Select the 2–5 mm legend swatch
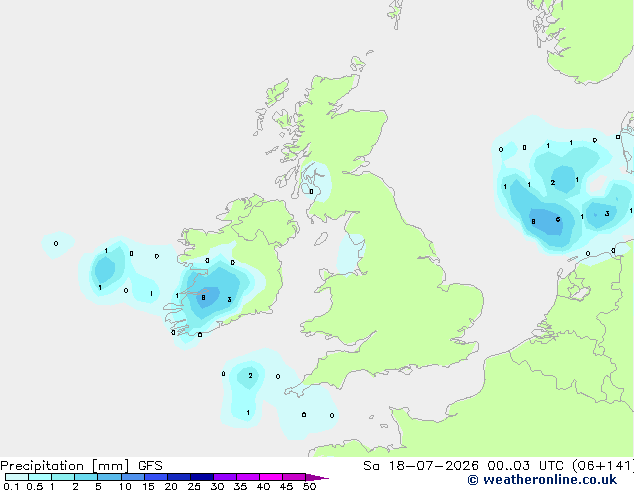This screenshot has width=634, height=490. click(x=86, y=477)
